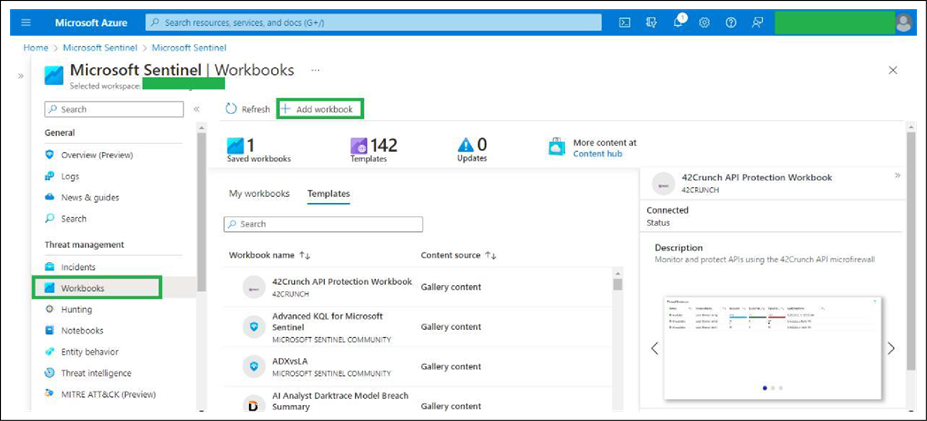Sort by Content source column
The width and height of the screenshot is (927, 421).
tap(458, 255)
